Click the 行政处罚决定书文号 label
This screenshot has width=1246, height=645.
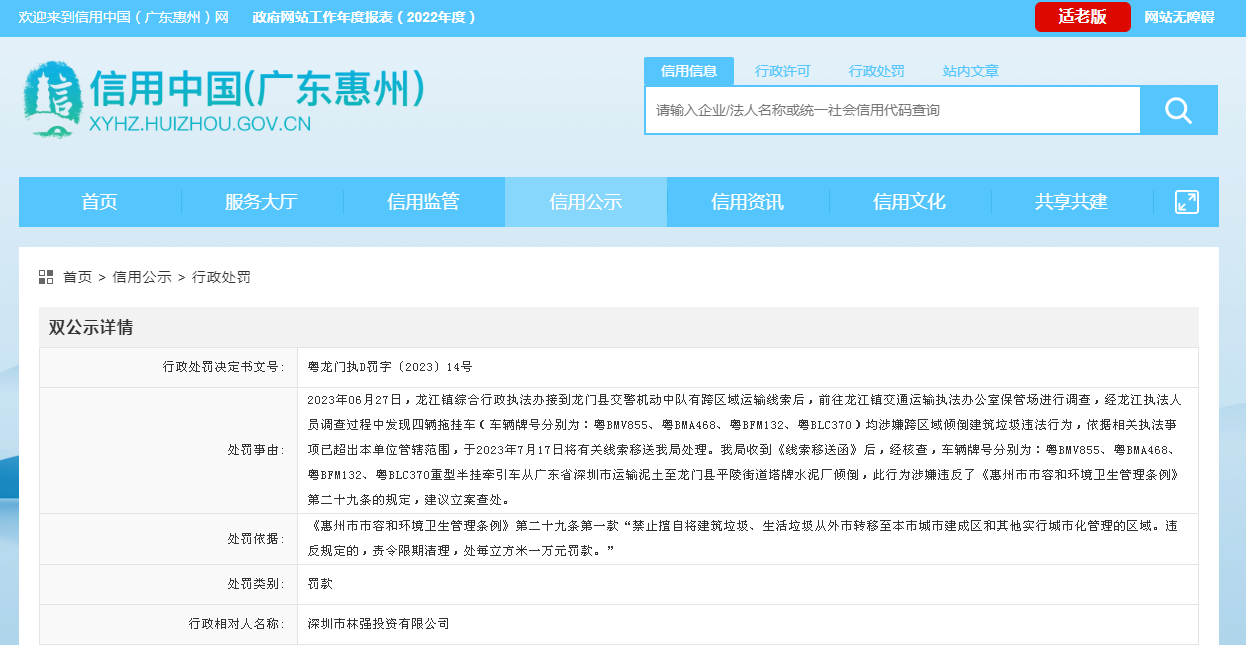224,367
